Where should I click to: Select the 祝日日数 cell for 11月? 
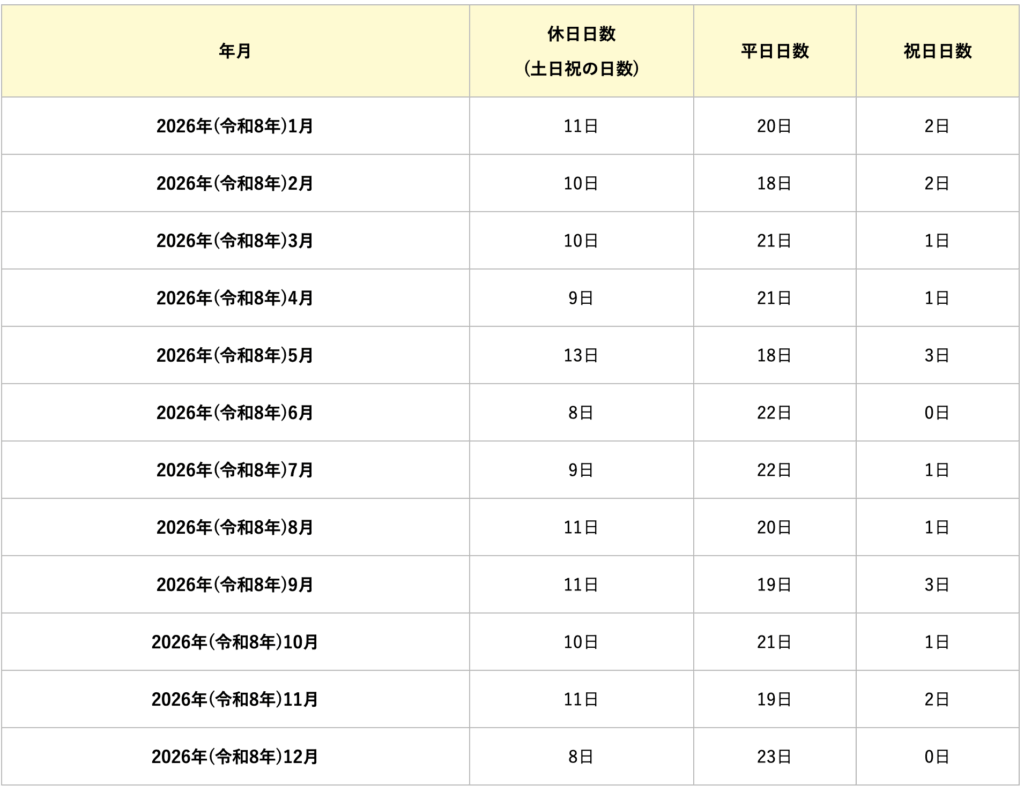click(937, 700)
